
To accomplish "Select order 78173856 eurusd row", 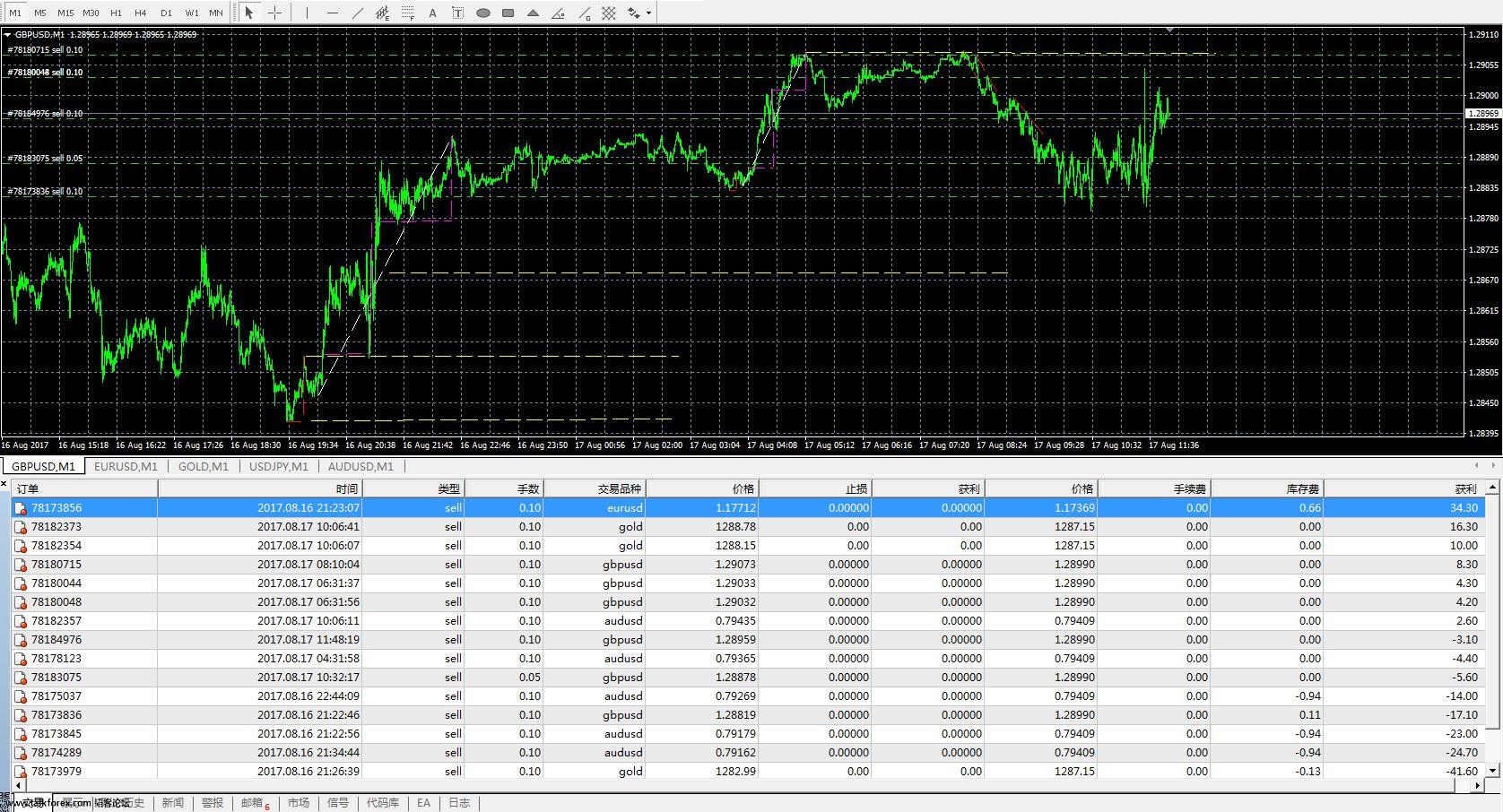I will coord(748,507).
